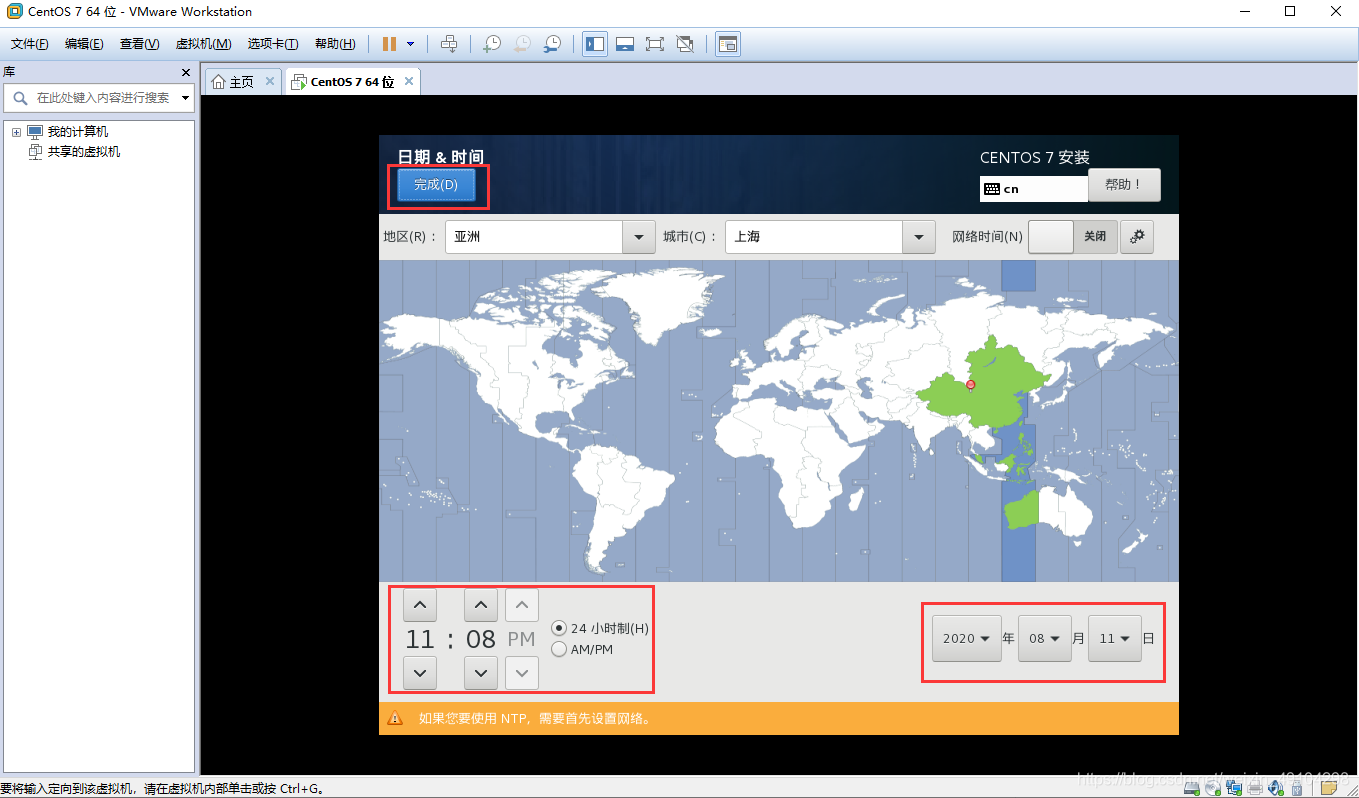Screen dimensions: 1359x798
Task: Open the power options dropdown arrow
Action: coord(410,44)
